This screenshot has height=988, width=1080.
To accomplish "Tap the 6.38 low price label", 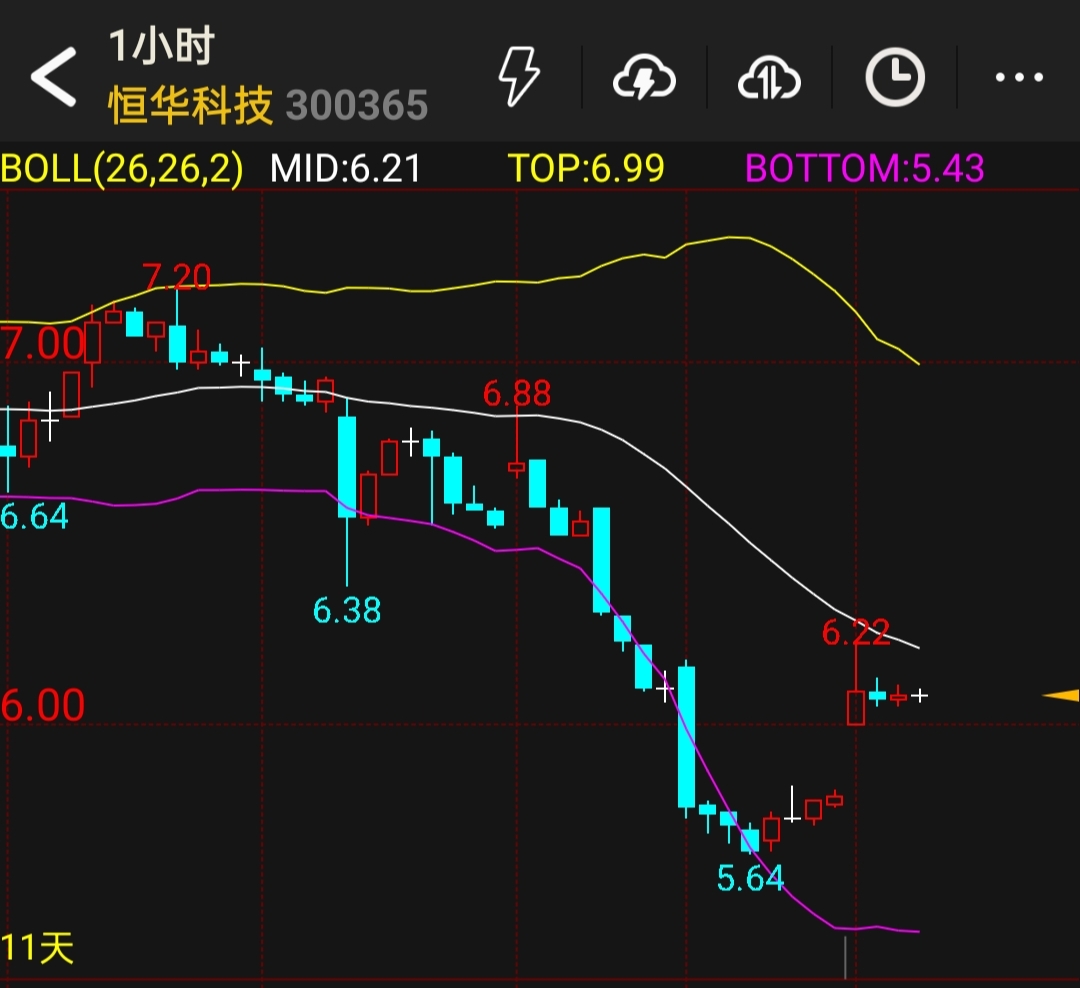I will pos(346,610).
